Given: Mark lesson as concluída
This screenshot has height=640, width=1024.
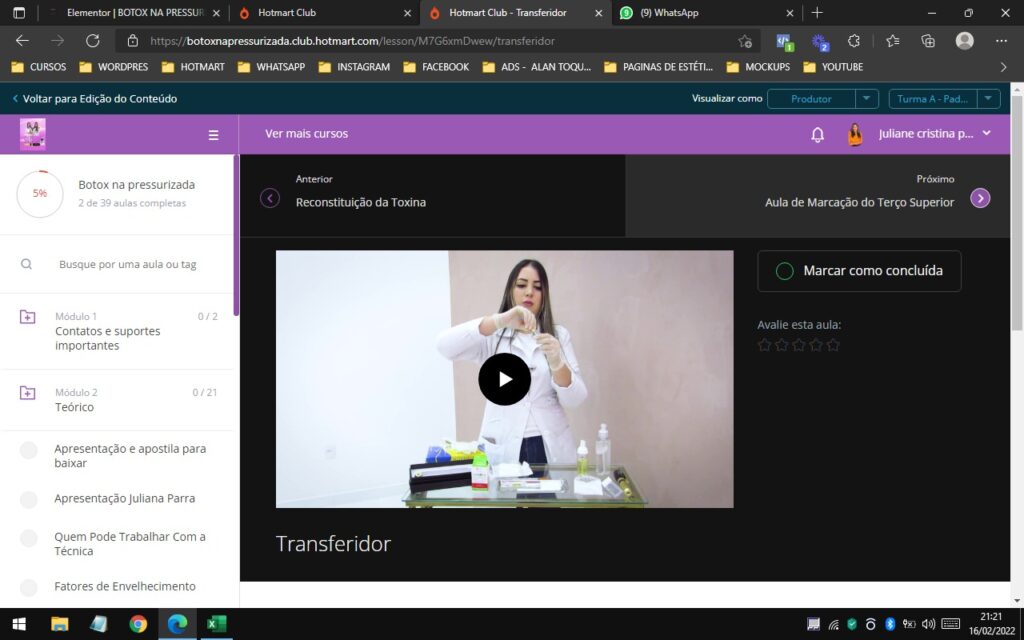Looking at the screenshot, I should (859, 271).
